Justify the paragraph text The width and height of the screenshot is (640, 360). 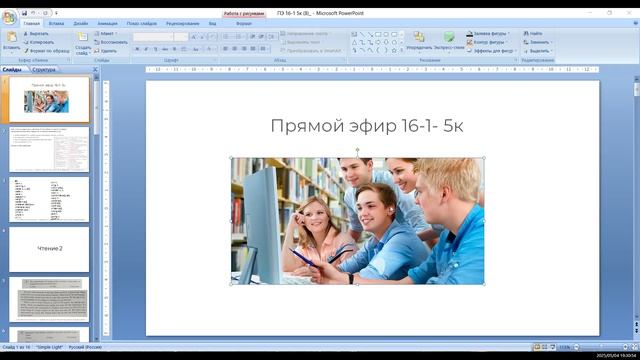pos(253,49)
